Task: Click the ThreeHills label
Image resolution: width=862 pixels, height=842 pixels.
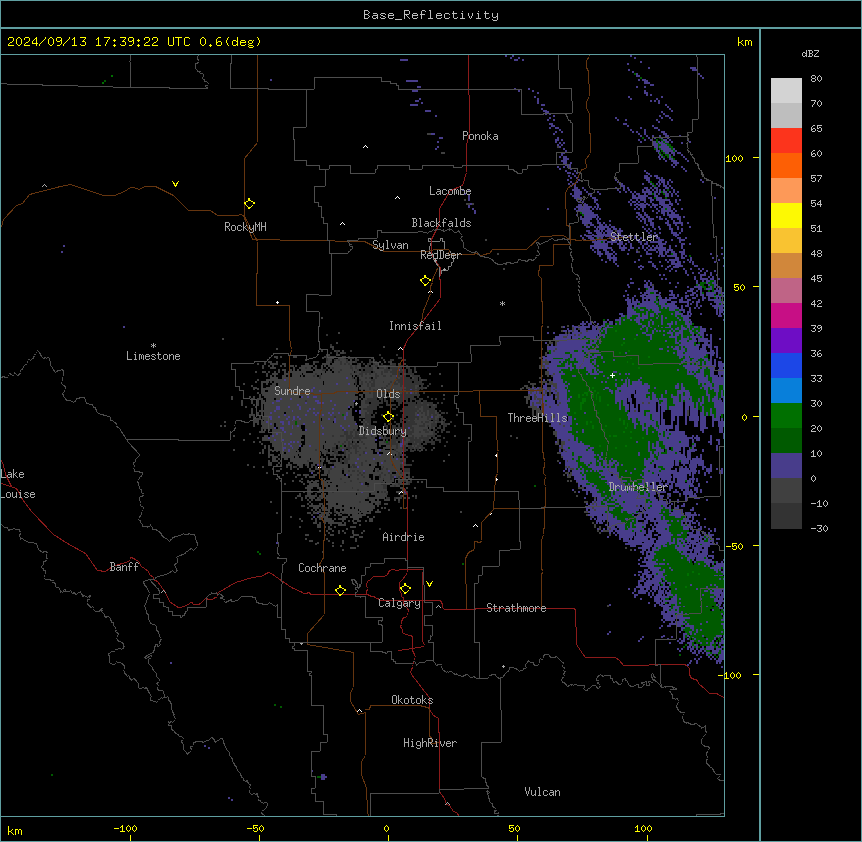Action: click(x=538, y=418)
